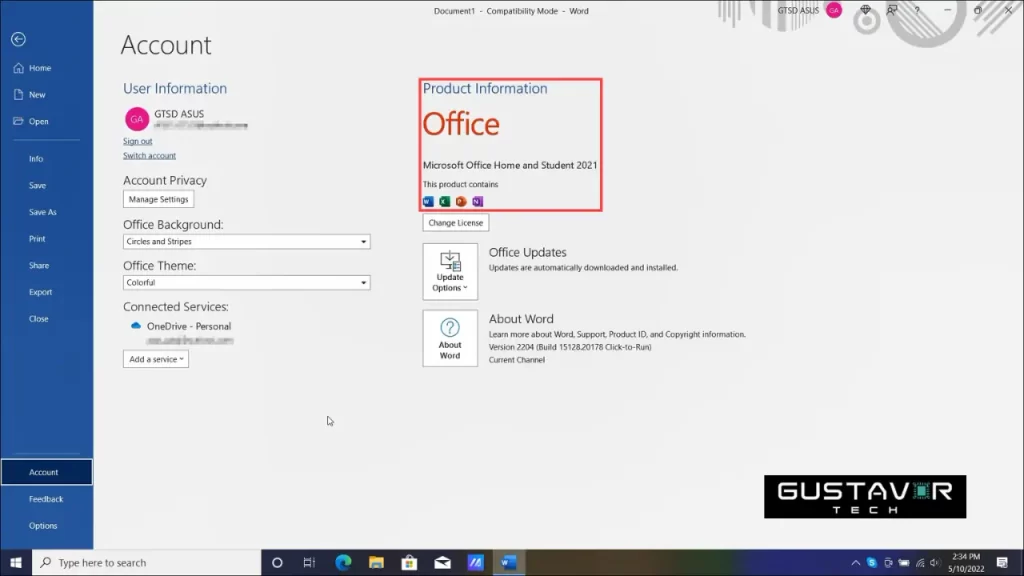1024x576 pixels.
Task: Click the Word icon under This product contains
Action: click(x=428, y=202)
